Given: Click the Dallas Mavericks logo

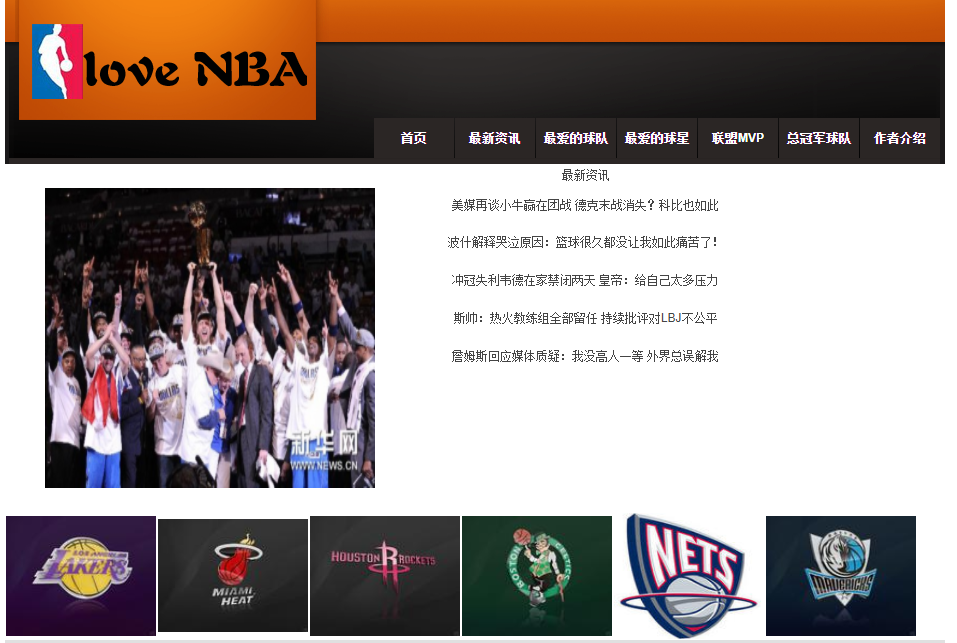Looking at the screenshot, I should click(x=841, y=576).
